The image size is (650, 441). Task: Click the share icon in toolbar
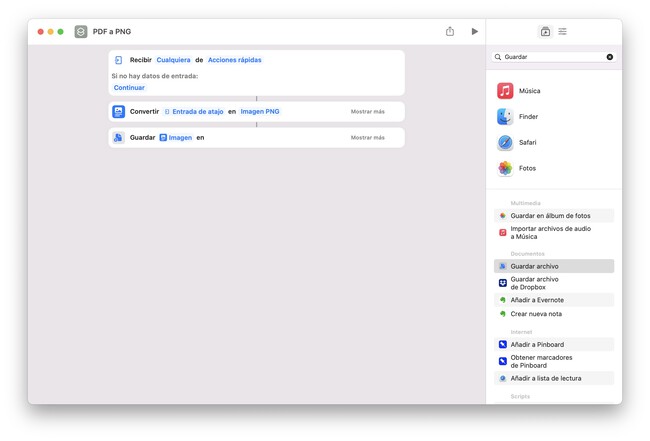(x=450, y=32)
